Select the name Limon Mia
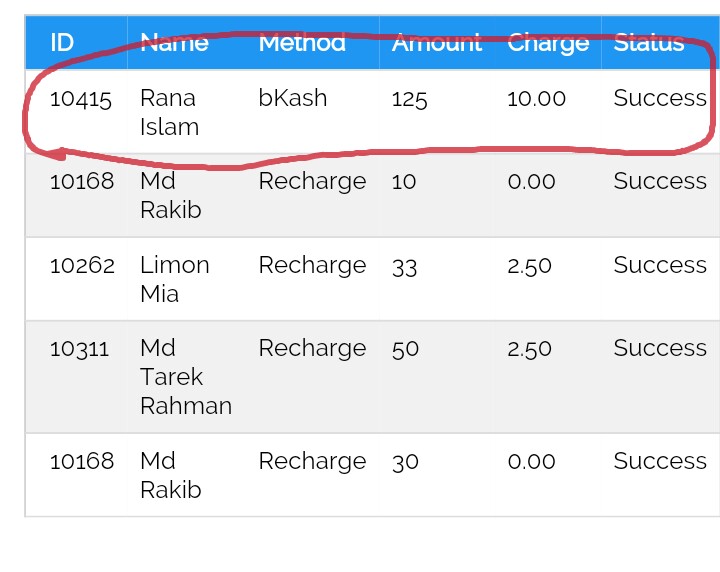 (x=174, y=279)
